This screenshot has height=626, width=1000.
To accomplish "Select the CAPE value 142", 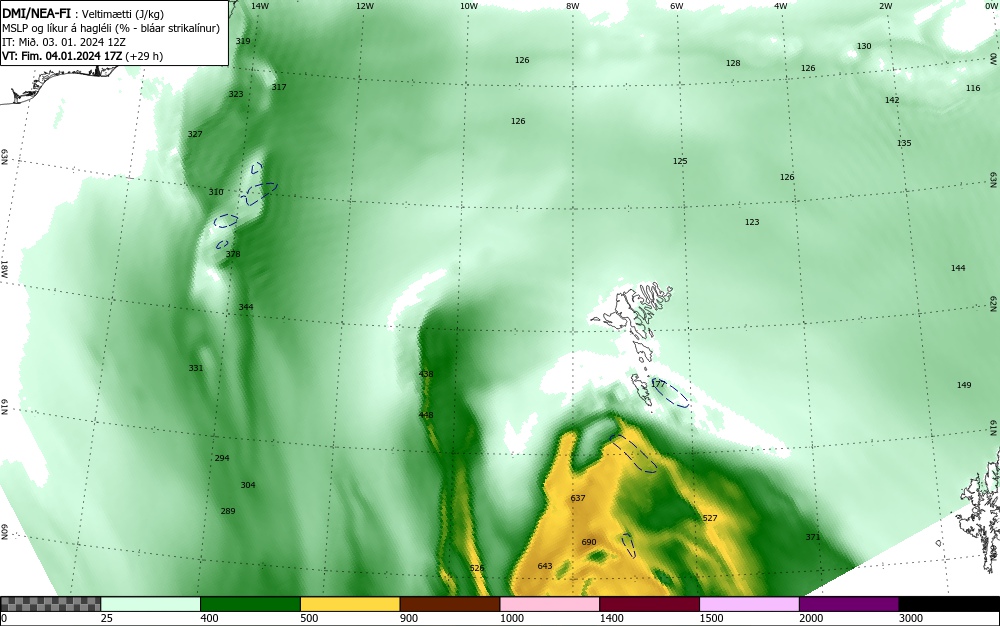I will point(892,100).
